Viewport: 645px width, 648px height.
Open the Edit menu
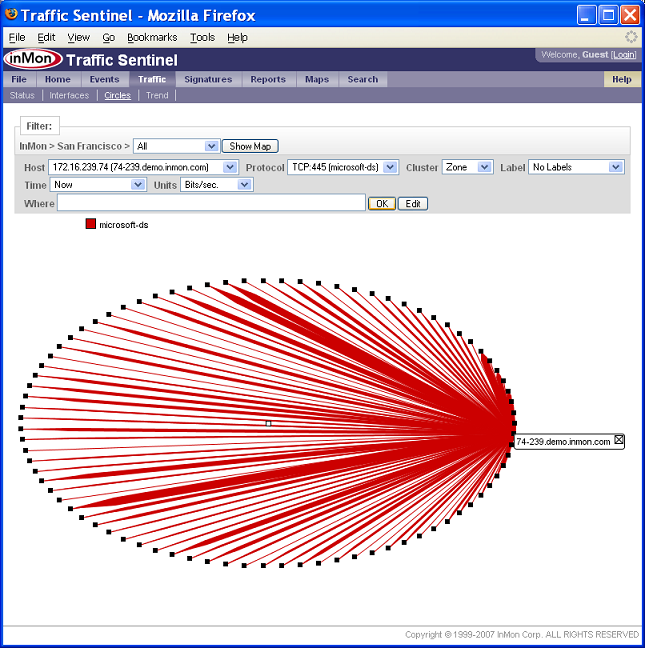click(x=46, y=37)
